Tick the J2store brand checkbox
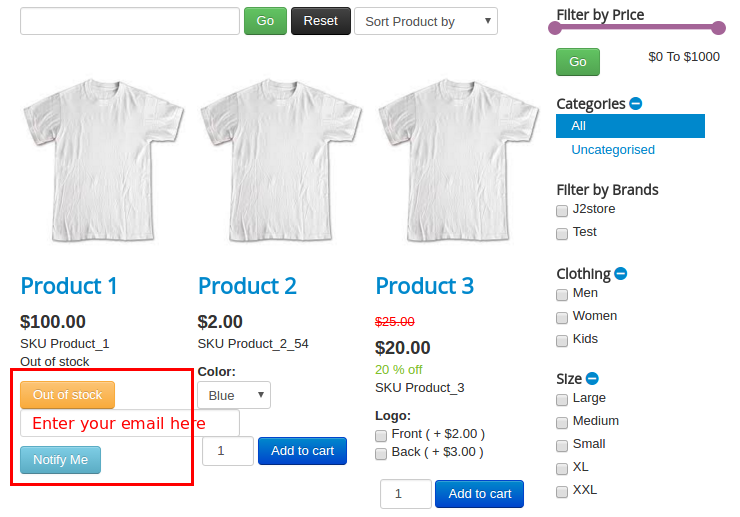This screenshot has height=517, width=740. (x=562, y=210)
